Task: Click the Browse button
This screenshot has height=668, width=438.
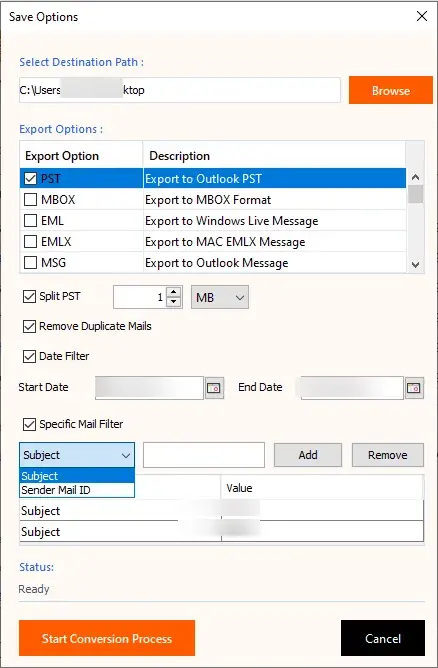Action: [391, 90]
